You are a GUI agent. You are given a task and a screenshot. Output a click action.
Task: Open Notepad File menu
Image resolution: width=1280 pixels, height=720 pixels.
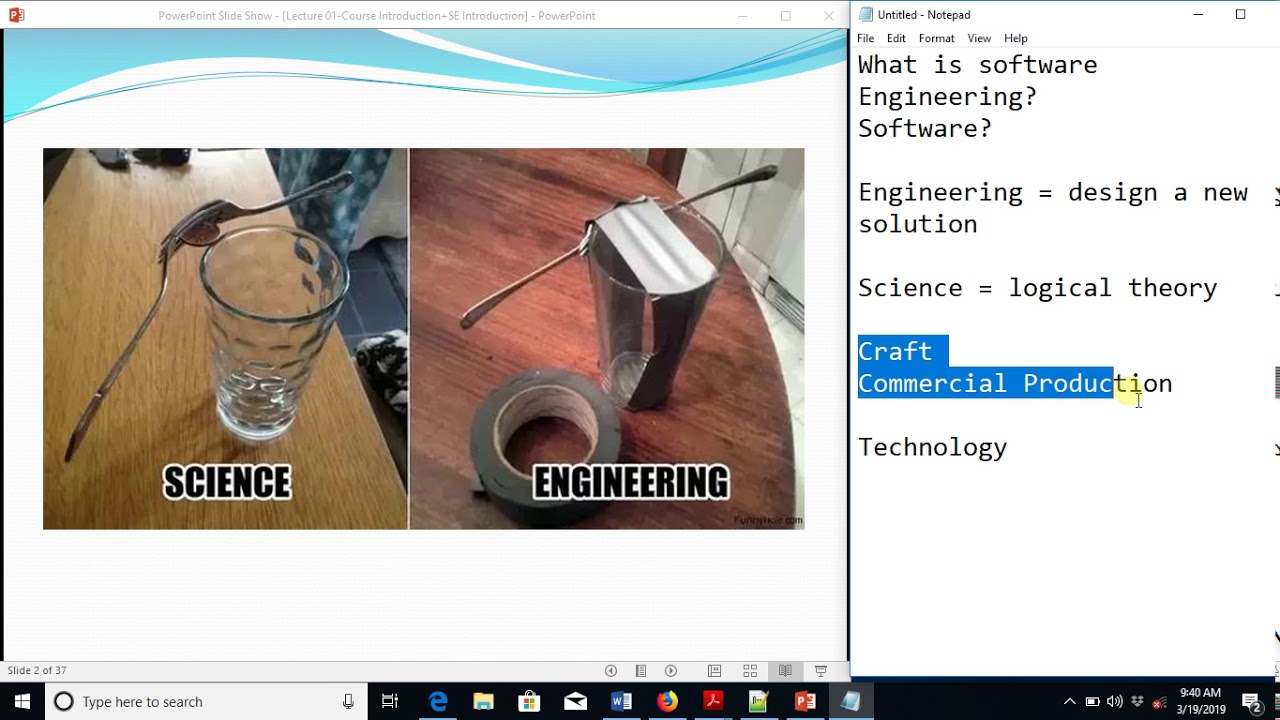click(x=865, y=38)
